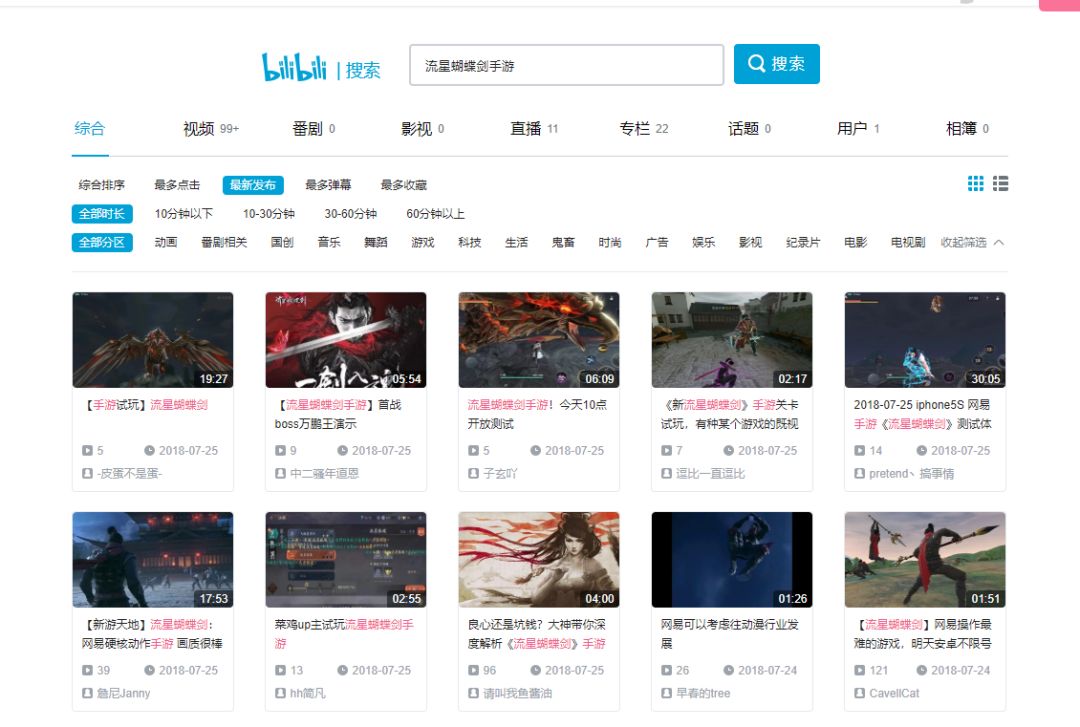Filter by 番剧相关 category
Viewport: 1080px width, 727px height.
point(224,243)
